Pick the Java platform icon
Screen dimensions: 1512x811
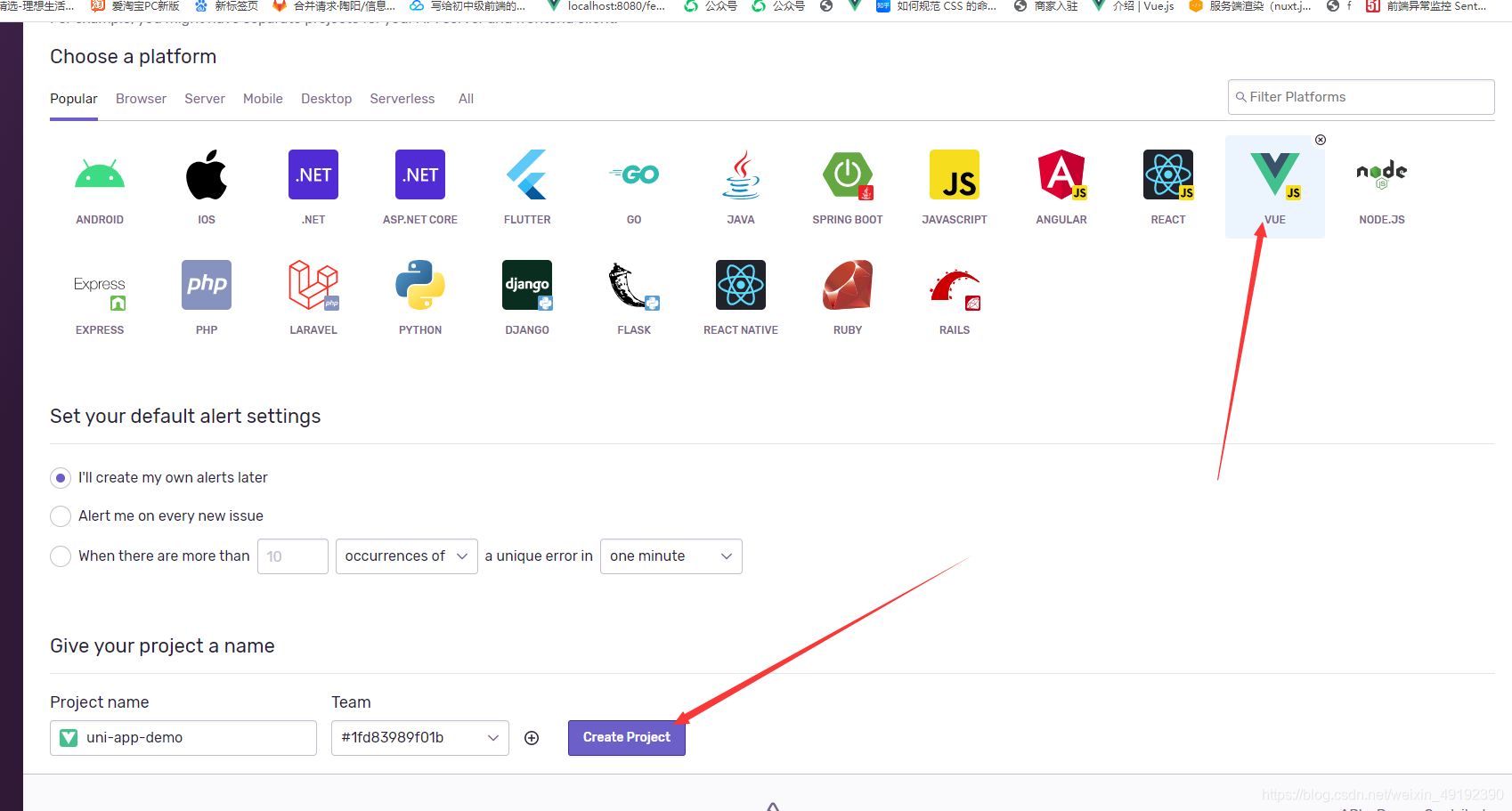[741, 174]
